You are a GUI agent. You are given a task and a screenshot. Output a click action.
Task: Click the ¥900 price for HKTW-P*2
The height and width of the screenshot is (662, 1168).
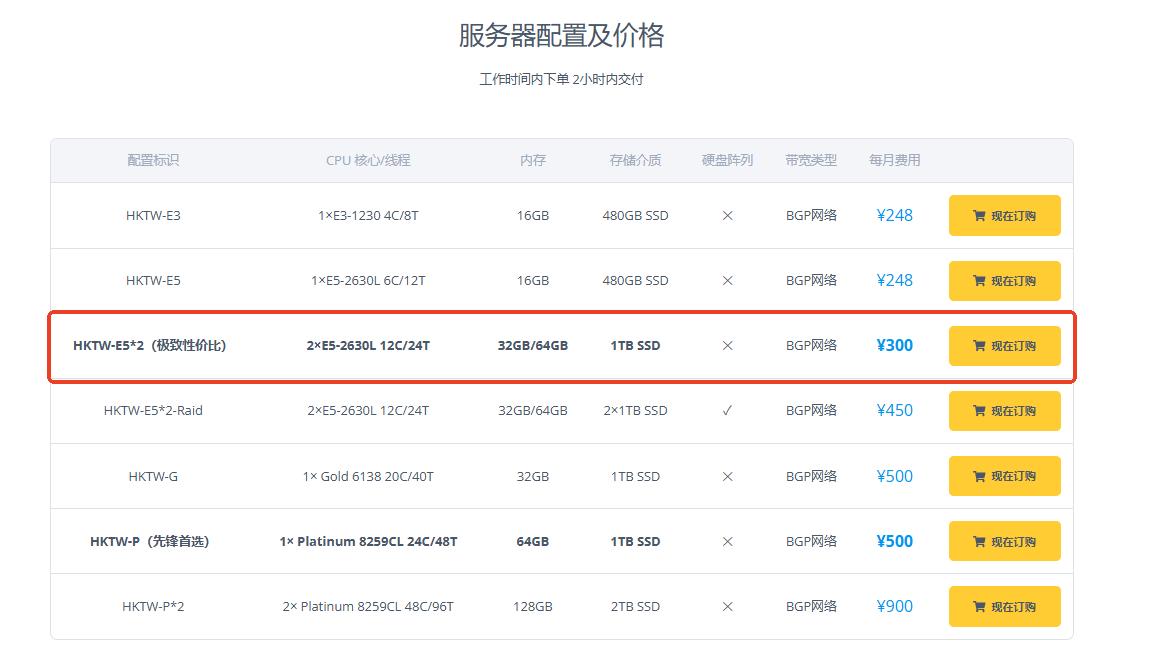tap(894, 606)
